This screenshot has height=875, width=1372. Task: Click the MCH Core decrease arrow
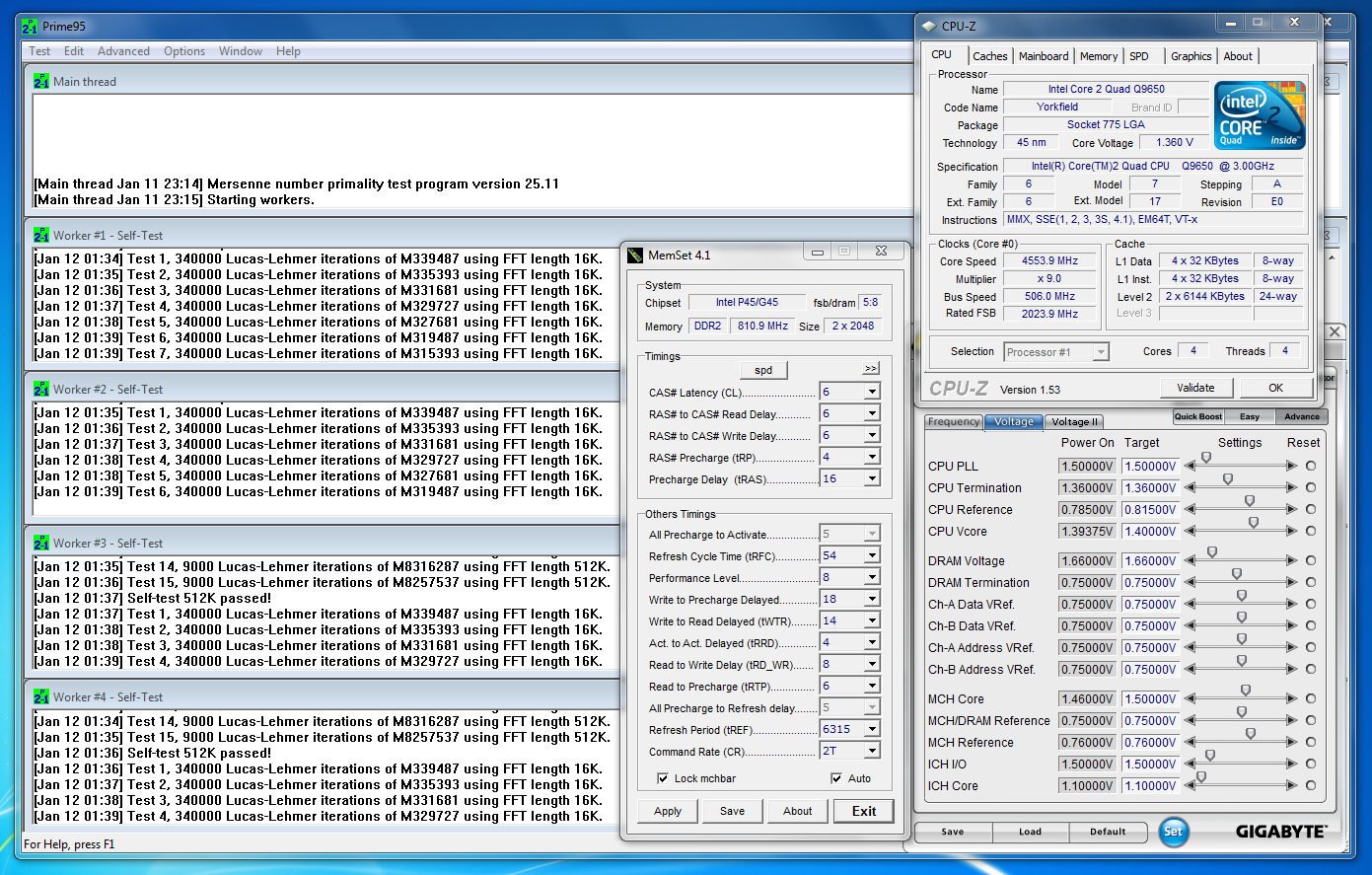(x=1191, y=698)
